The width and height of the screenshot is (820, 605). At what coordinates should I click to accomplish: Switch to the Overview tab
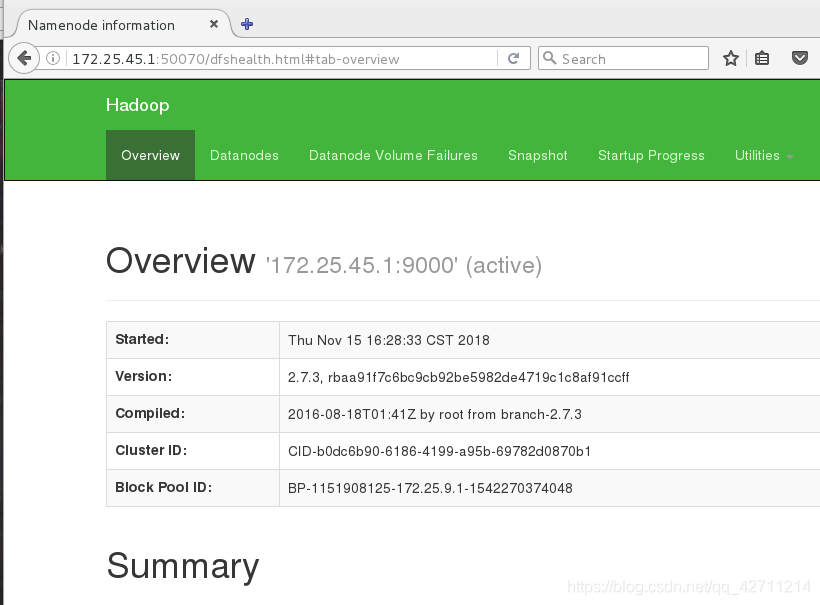point(150,155)
